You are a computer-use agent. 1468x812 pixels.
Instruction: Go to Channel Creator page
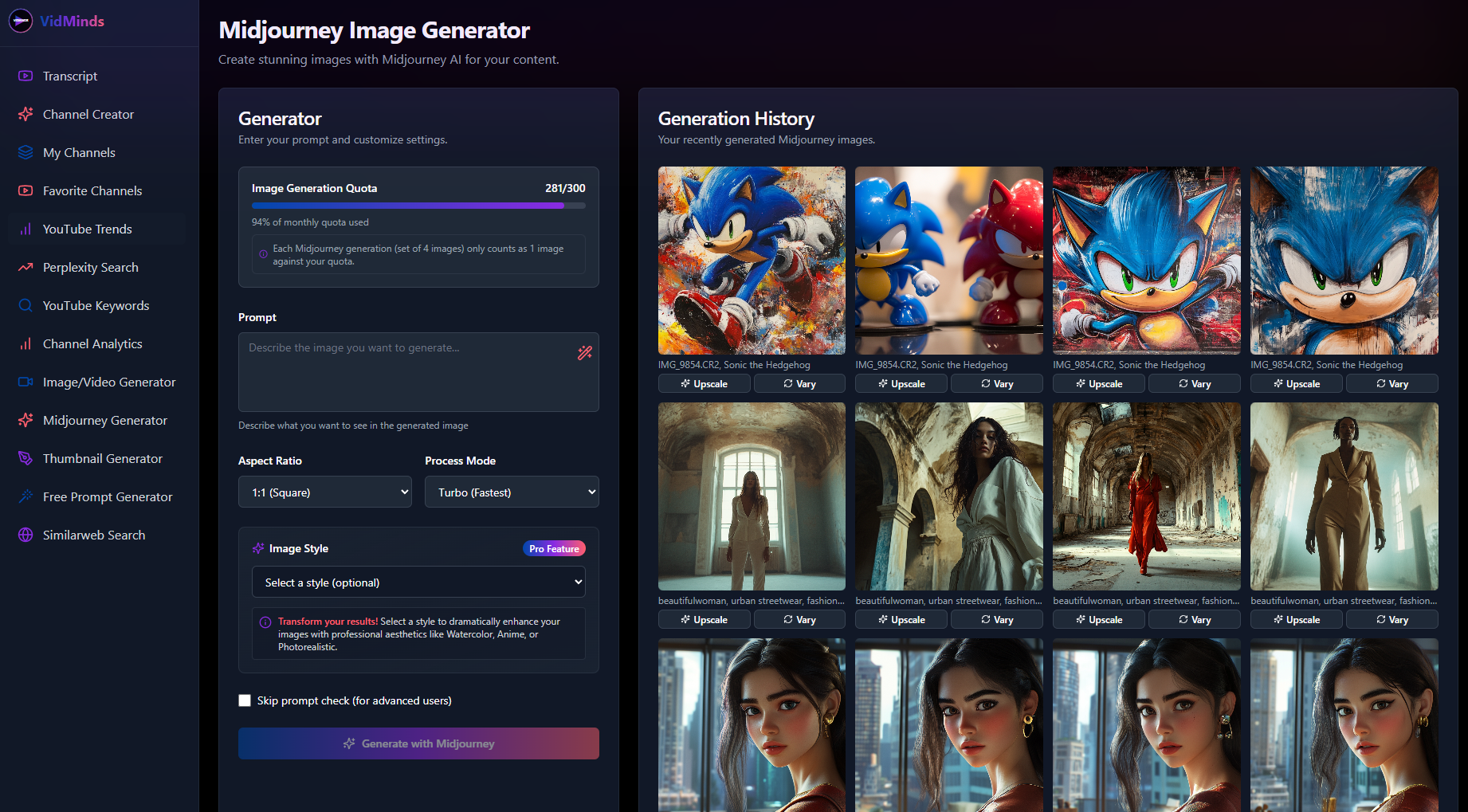(x=100, y=114)
